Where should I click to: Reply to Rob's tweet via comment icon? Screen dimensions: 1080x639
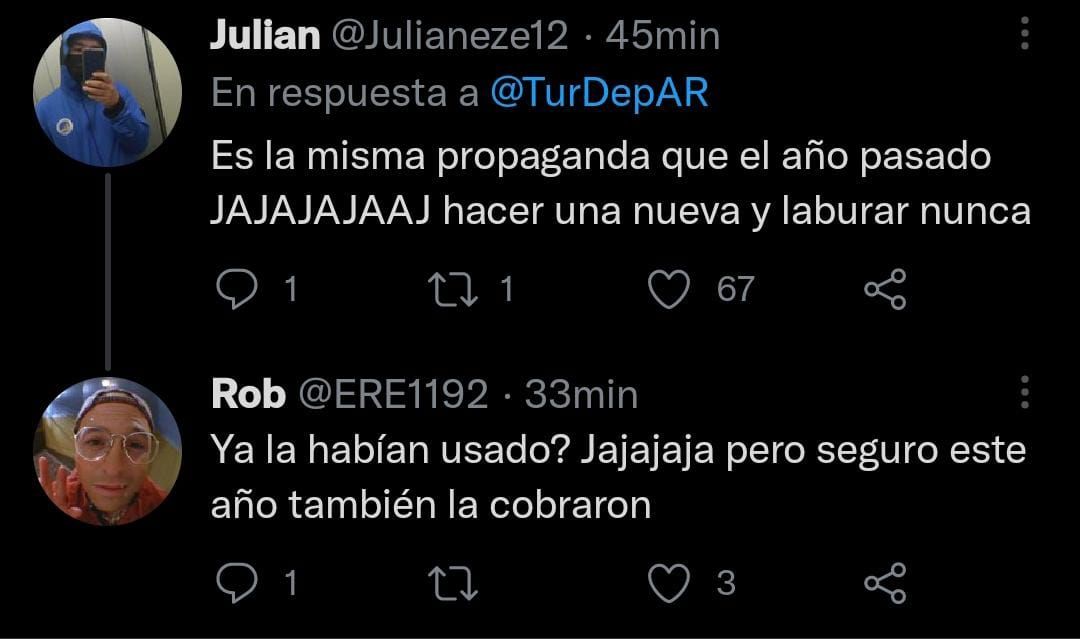point(236,583)
